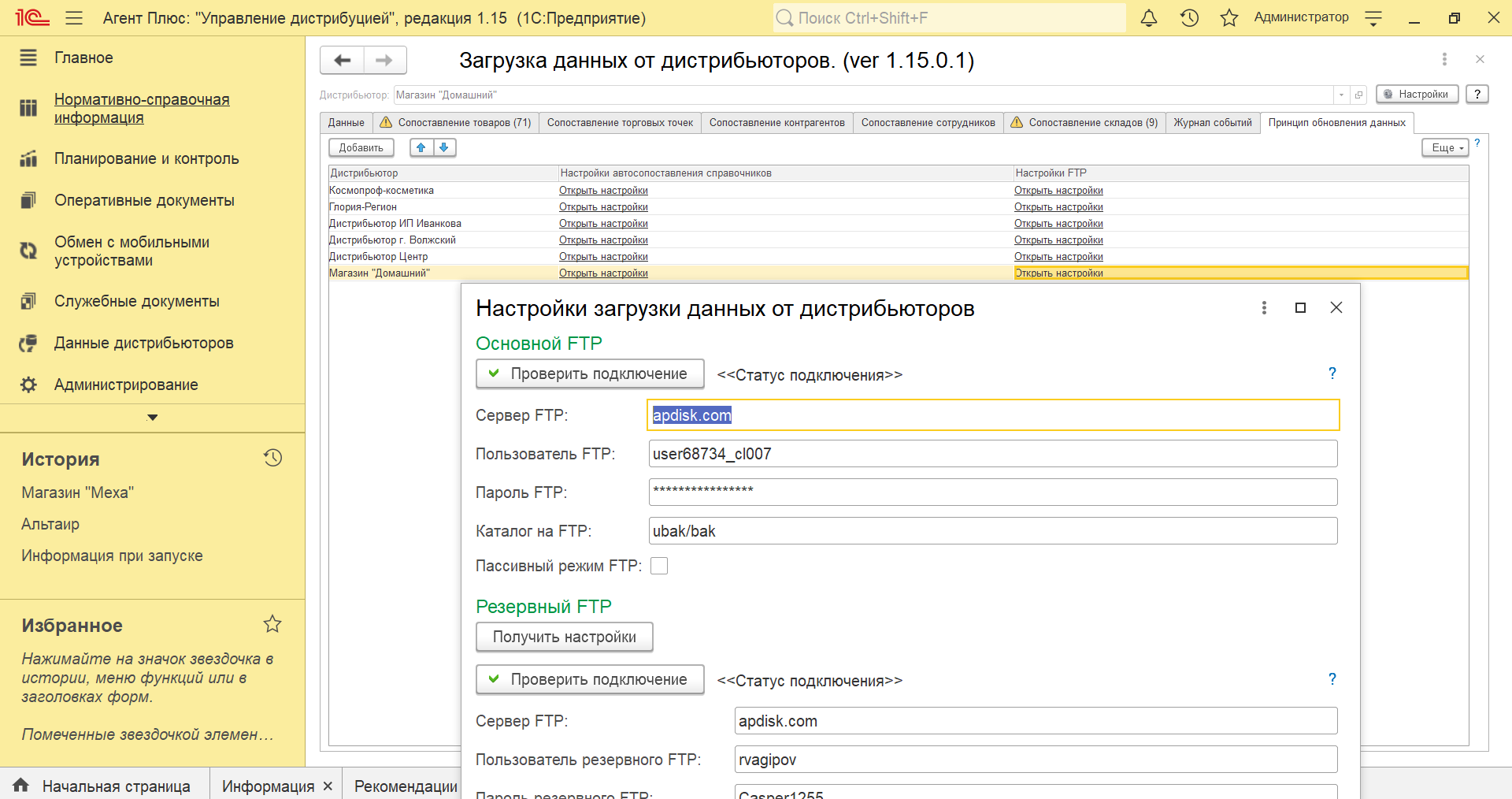
Task: Expand sidebar sections with down arrow
Action: click(153, 418)
